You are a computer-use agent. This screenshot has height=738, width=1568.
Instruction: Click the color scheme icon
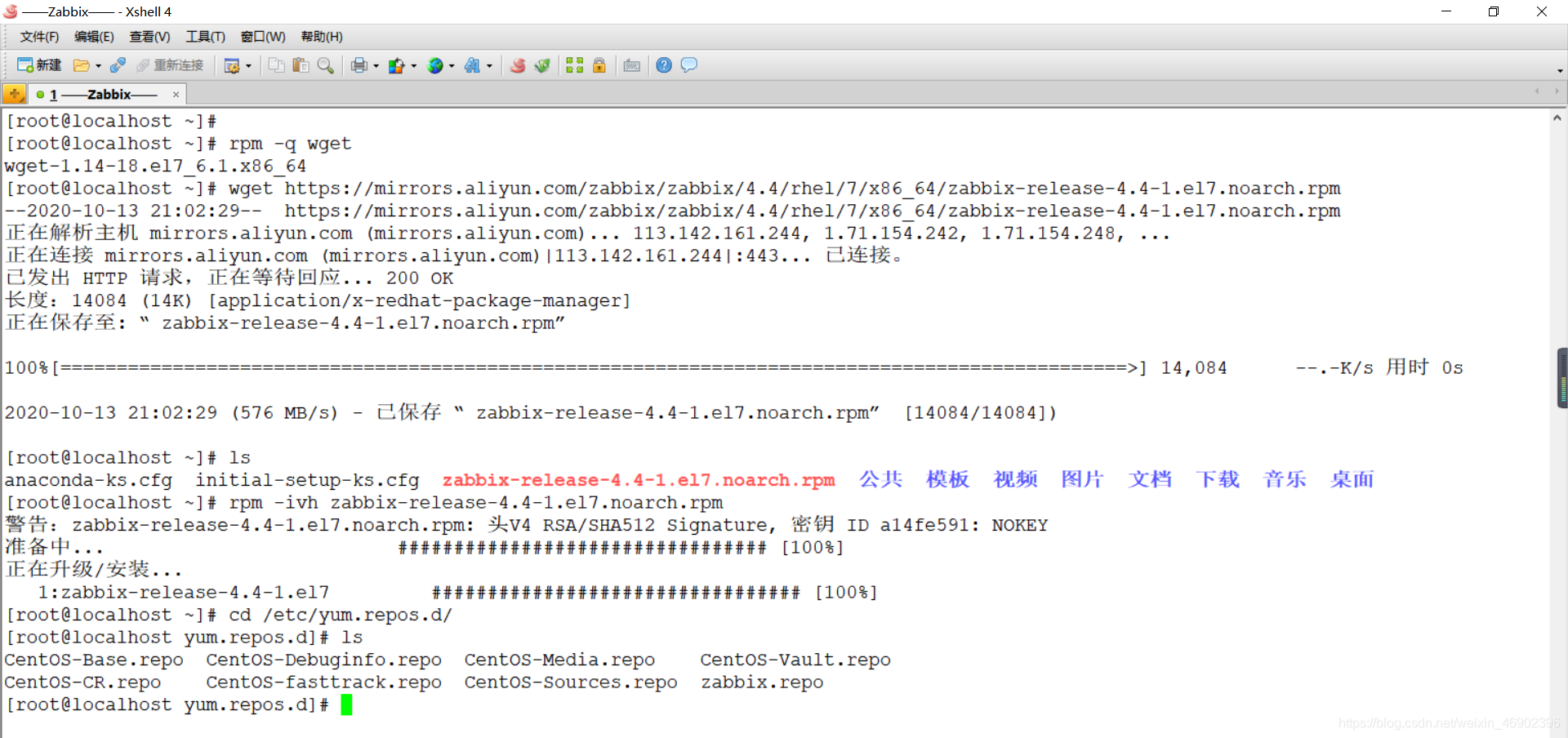[397, 65]
